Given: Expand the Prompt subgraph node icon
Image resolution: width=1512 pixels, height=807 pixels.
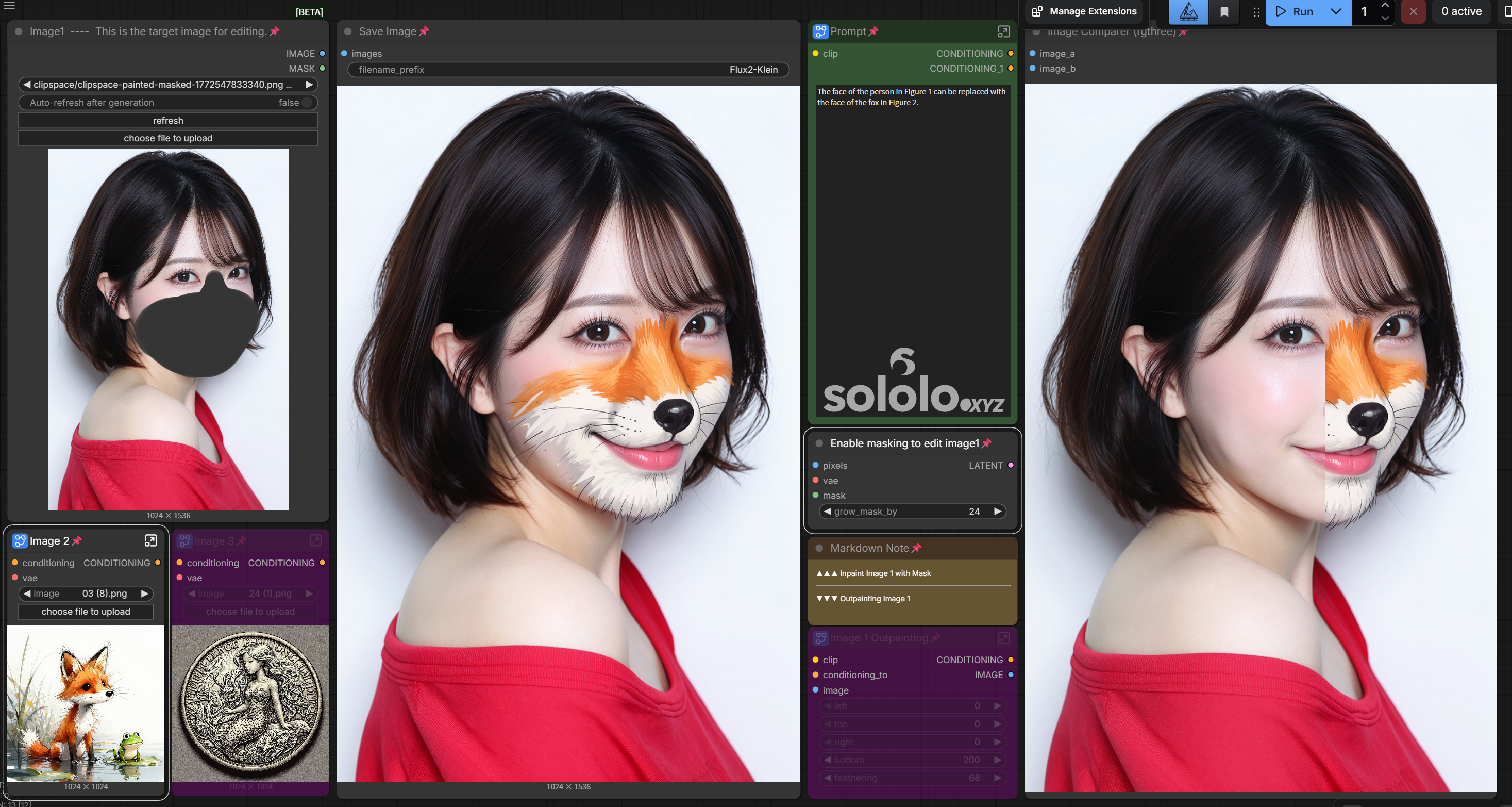Looking at the screenshot, I should click(1003, 32).
